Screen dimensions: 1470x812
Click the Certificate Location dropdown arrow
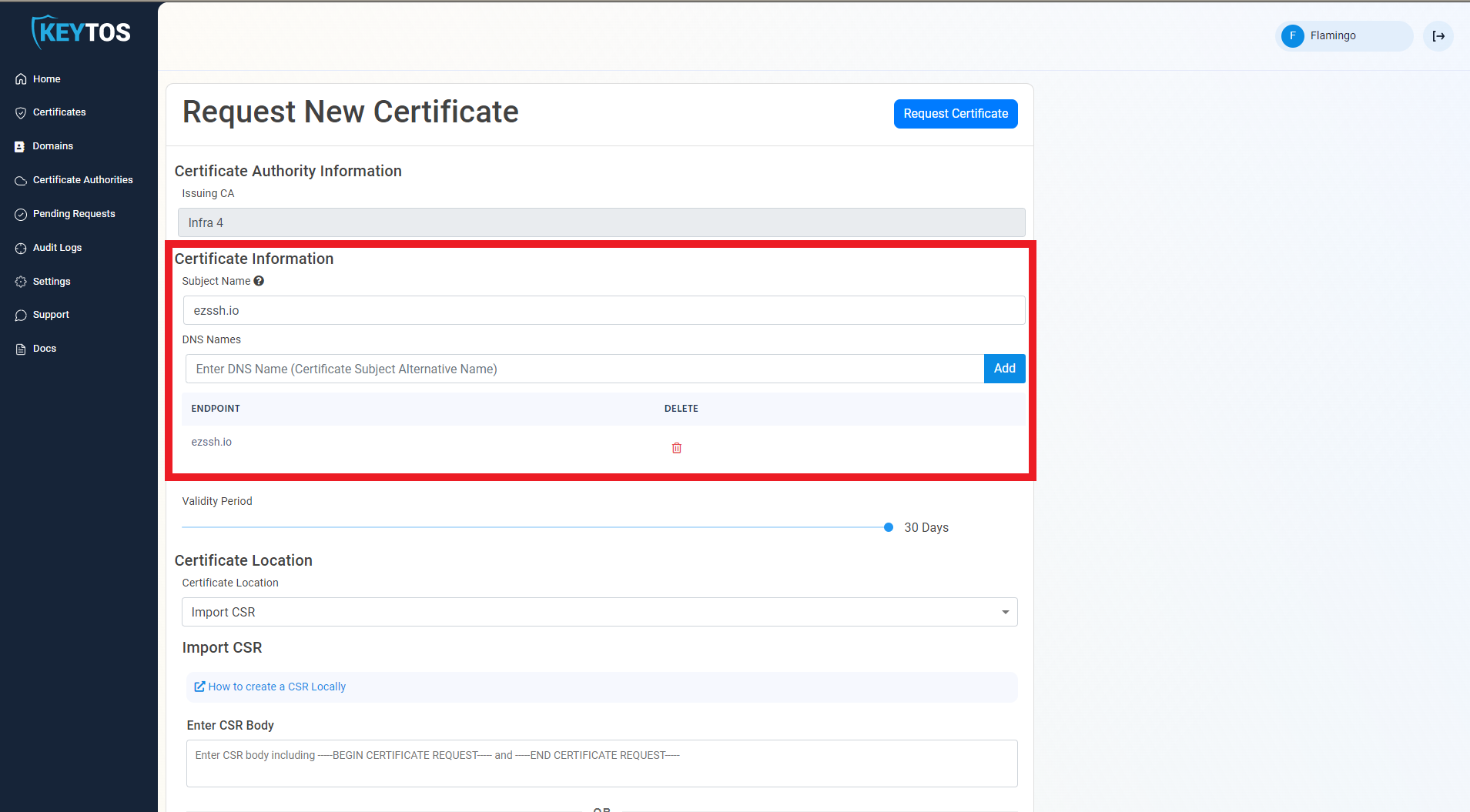tap(1005, 612)
